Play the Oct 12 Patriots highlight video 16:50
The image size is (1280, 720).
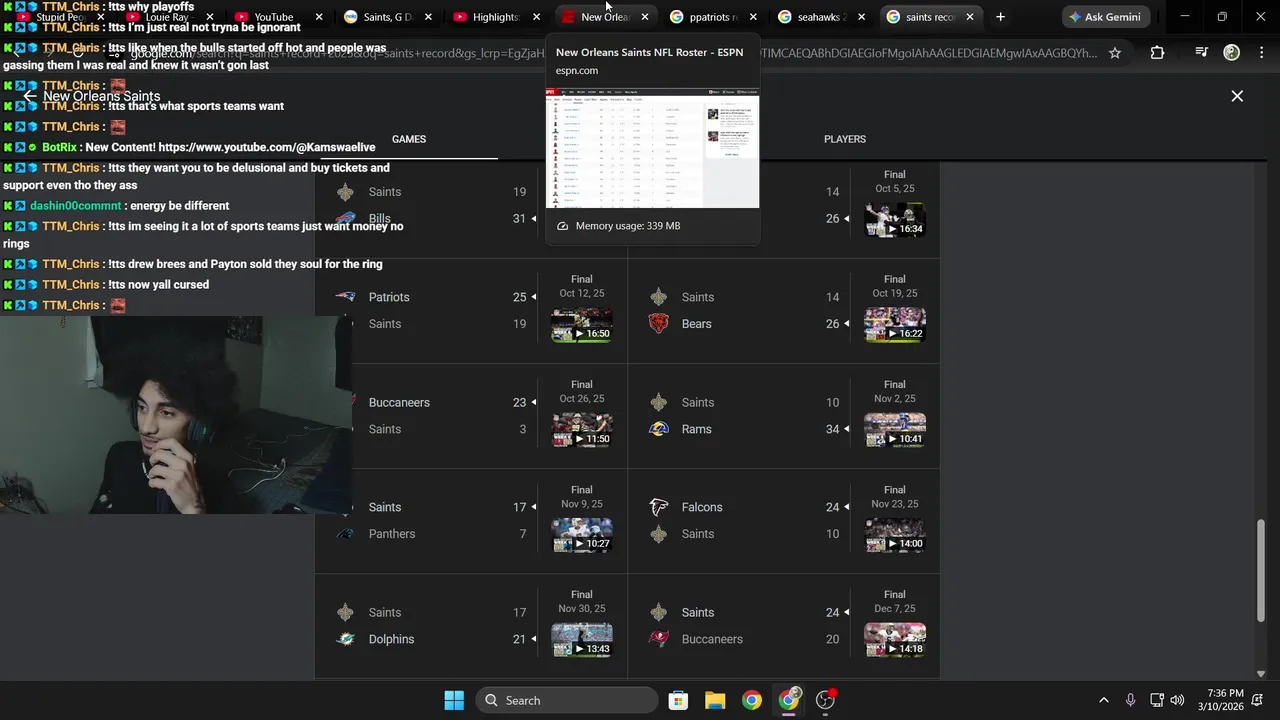[582, 325]
